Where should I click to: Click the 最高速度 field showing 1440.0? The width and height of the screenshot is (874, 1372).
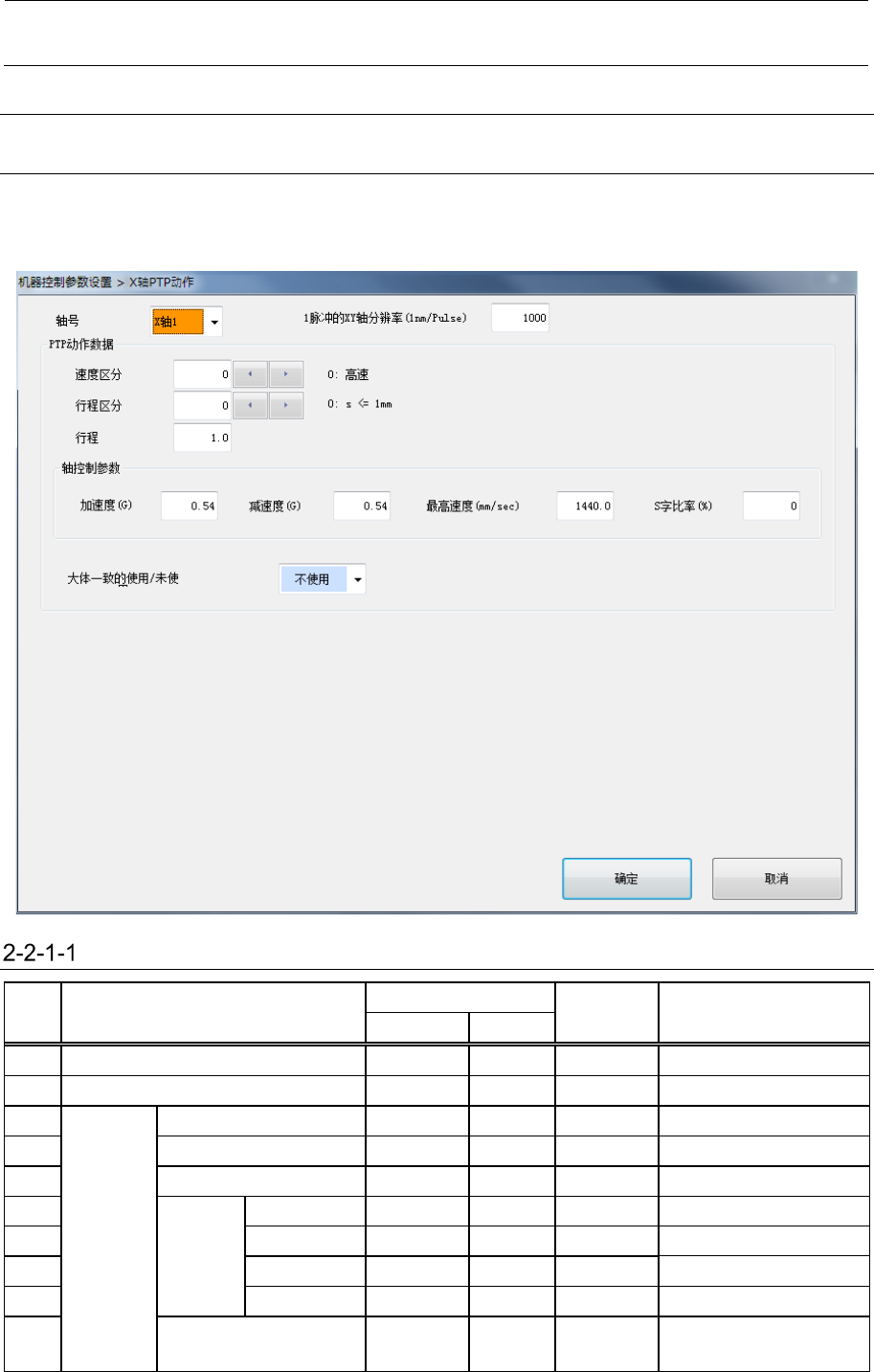pyautogui.click(x=585, y=506)
